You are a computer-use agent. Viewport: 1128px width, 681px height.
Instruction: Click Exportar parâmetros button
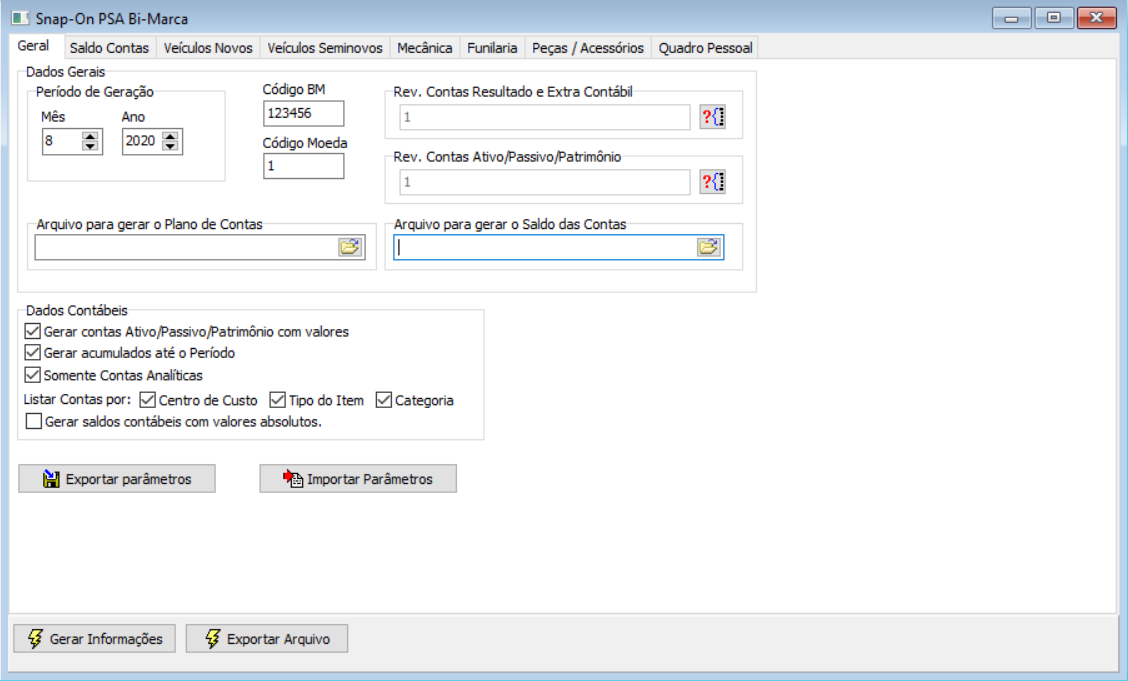click(117, 479)
